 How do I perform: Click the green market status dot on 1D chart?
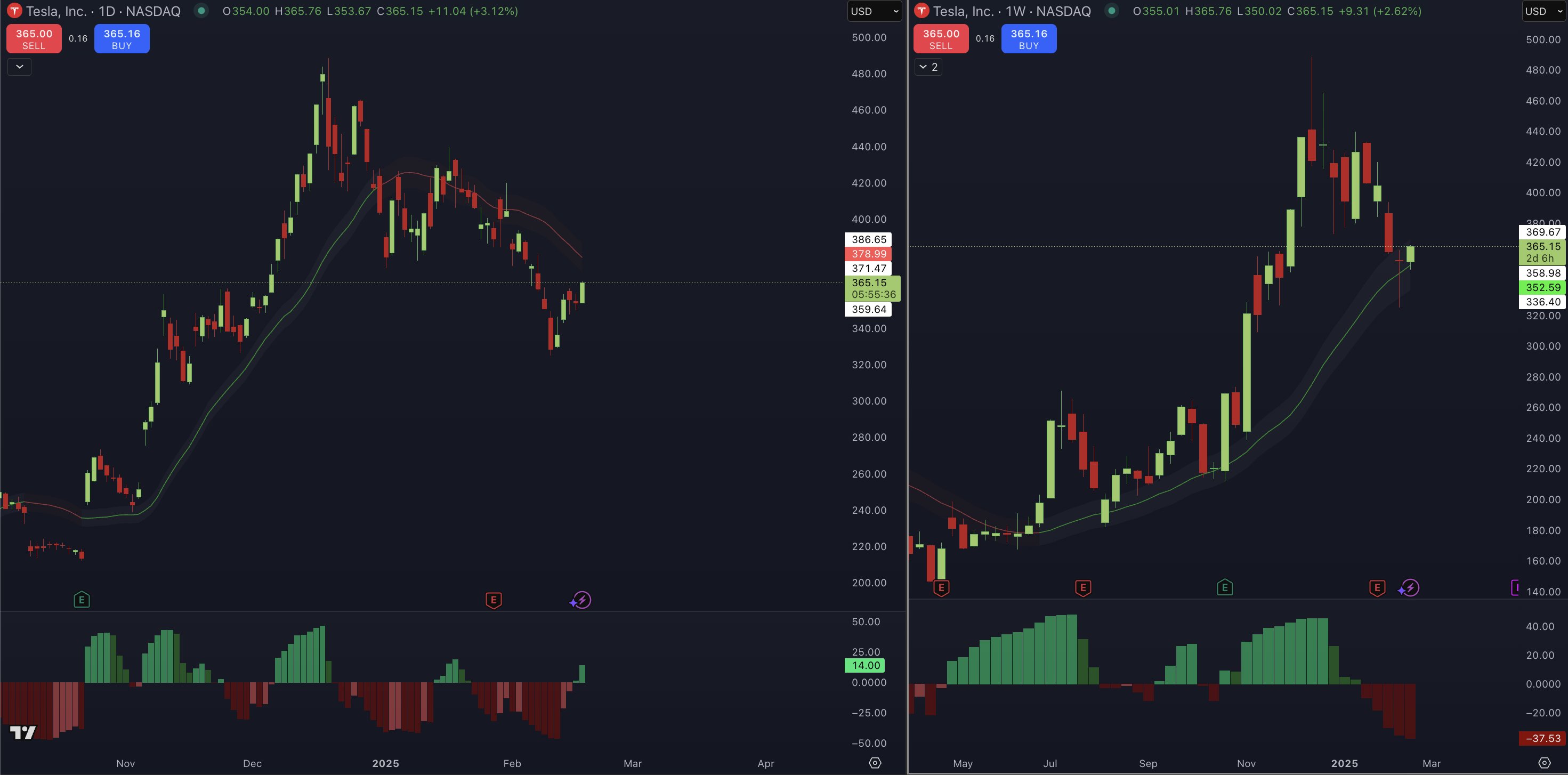click(x=201, y=11)
